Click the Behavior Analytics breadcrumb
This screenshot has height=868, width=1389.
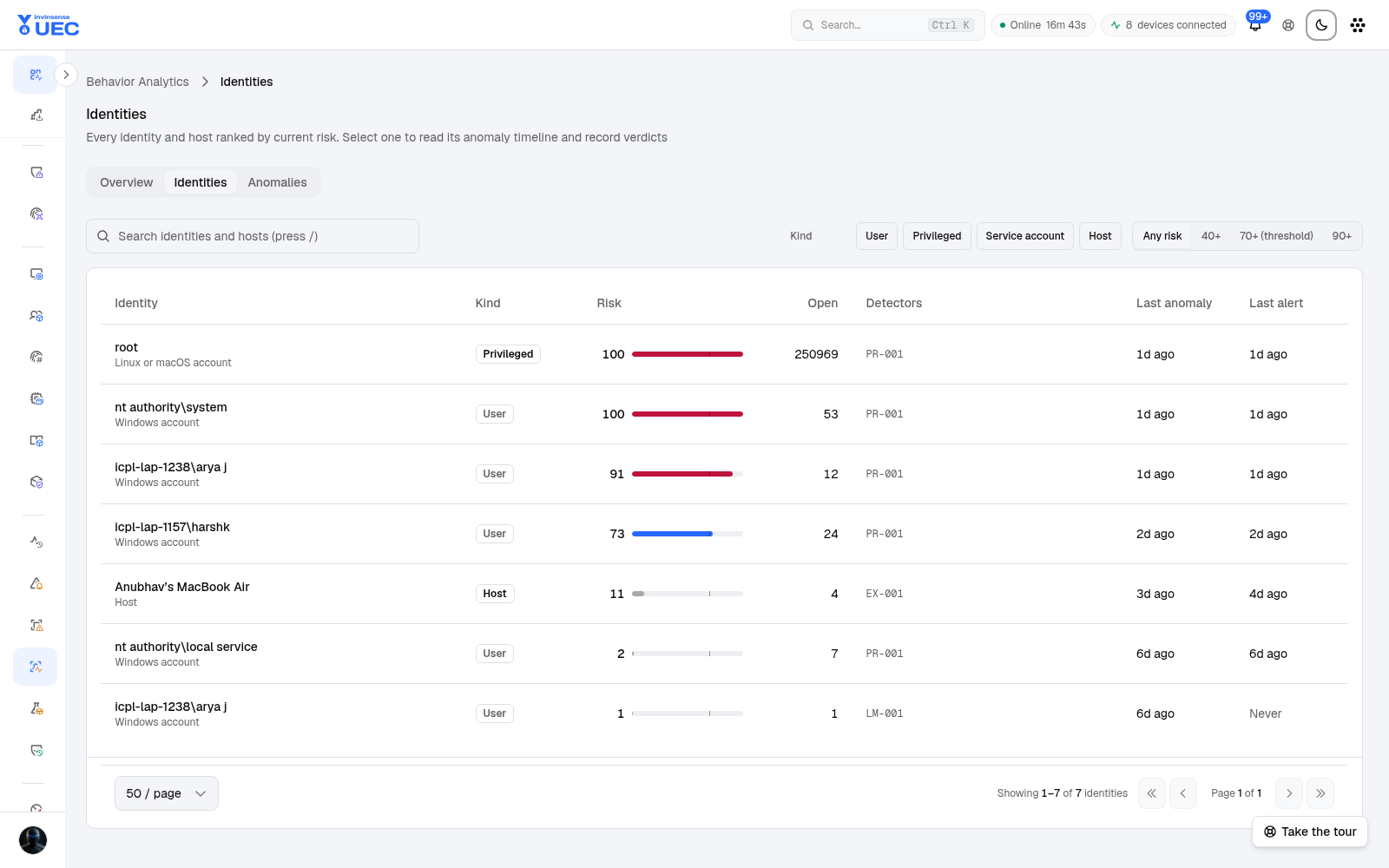[x=137, y=82]
